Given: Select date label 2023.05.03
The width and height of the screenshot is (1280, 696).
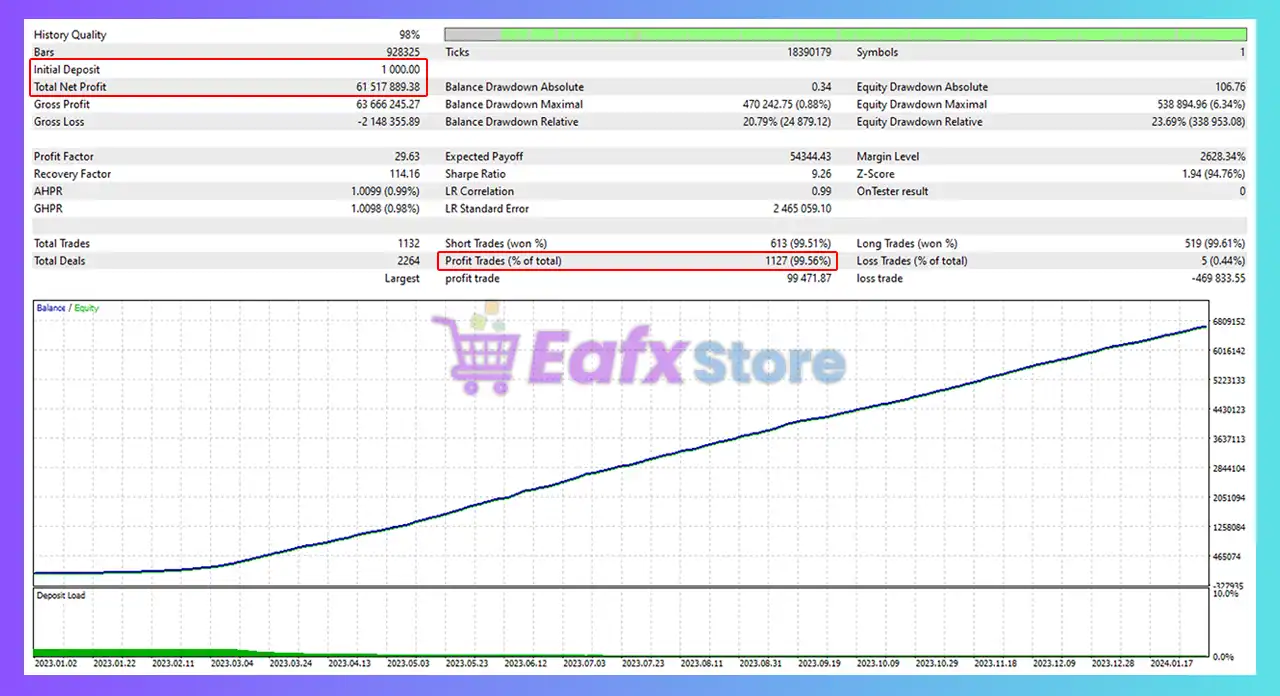Looking at the screenshot, I should (x=407, y=662).
